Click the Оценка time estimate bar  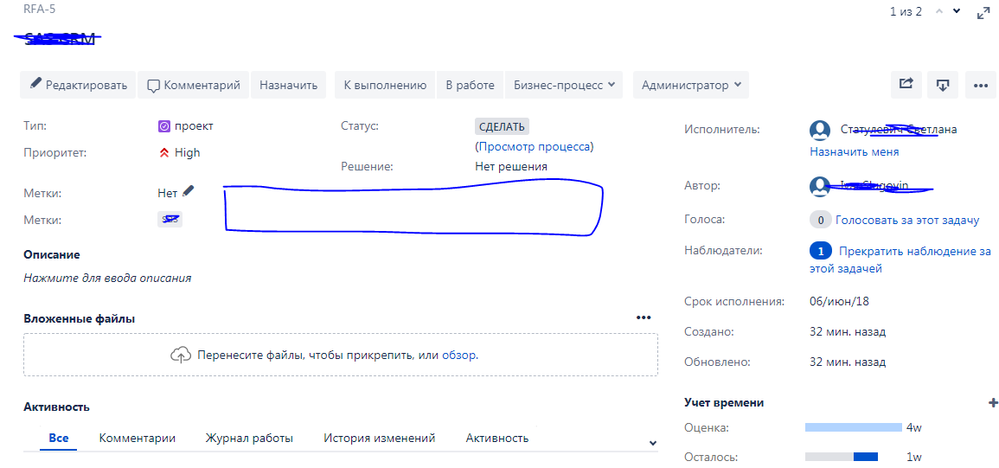pos(851,428)
